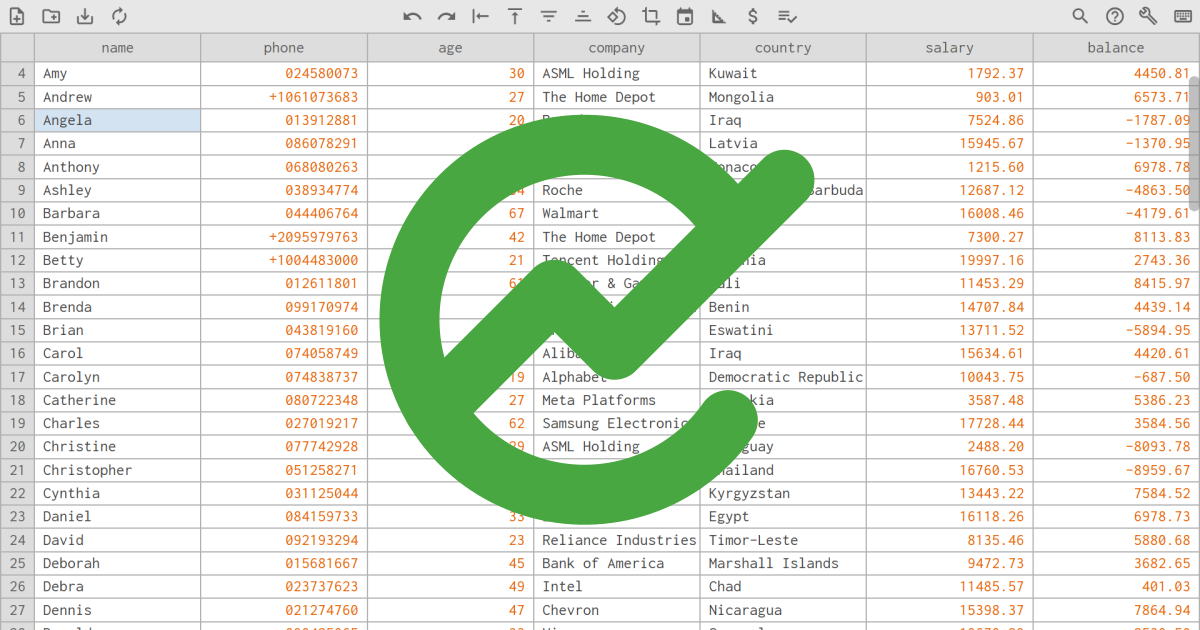Image resolution: width=1200 pixels, height=630 pixels.
Task: Click the download/export icon
Action: pos(85,16)
